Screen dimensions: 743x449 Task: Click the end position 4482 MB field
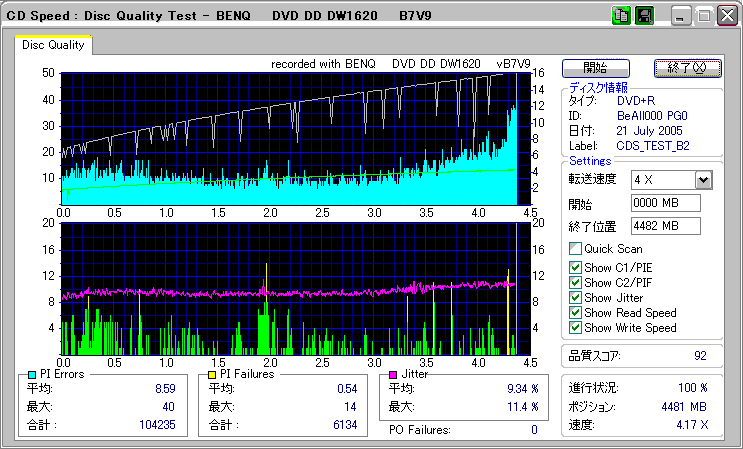(665, 226)
